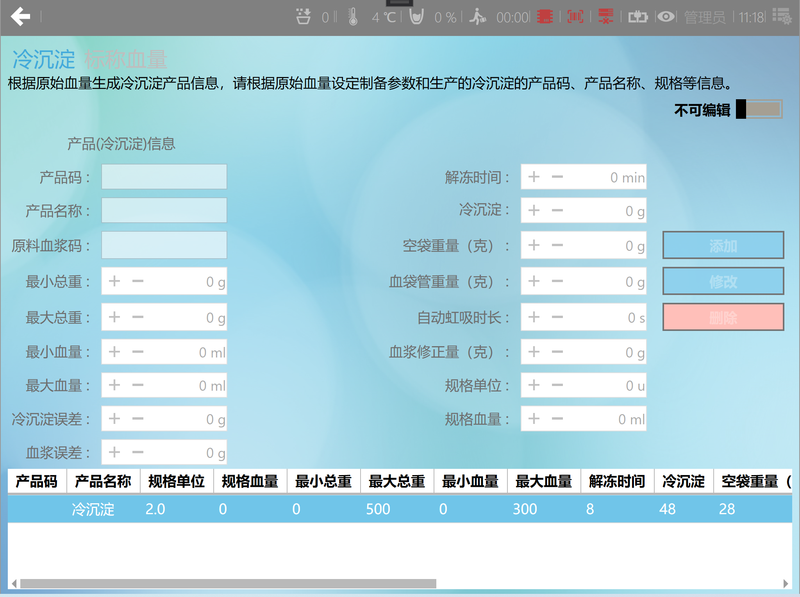Click the 最大总重 column header
The width and height of the screenshot is (800, 597).
coord(397,481)
